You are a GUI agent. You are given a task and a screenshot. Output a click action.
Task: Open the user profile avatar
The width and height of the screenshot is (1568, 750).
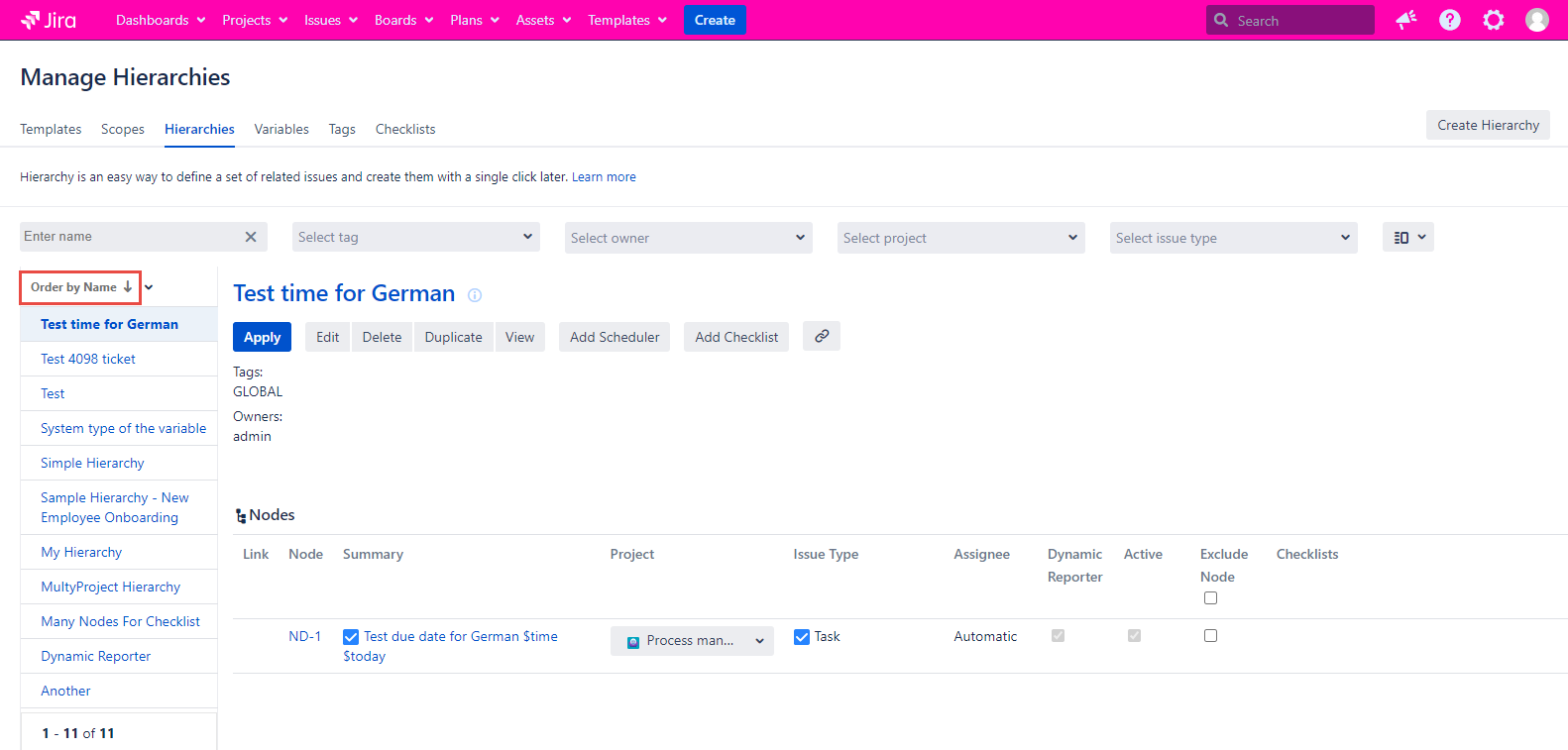(1536, 20)
